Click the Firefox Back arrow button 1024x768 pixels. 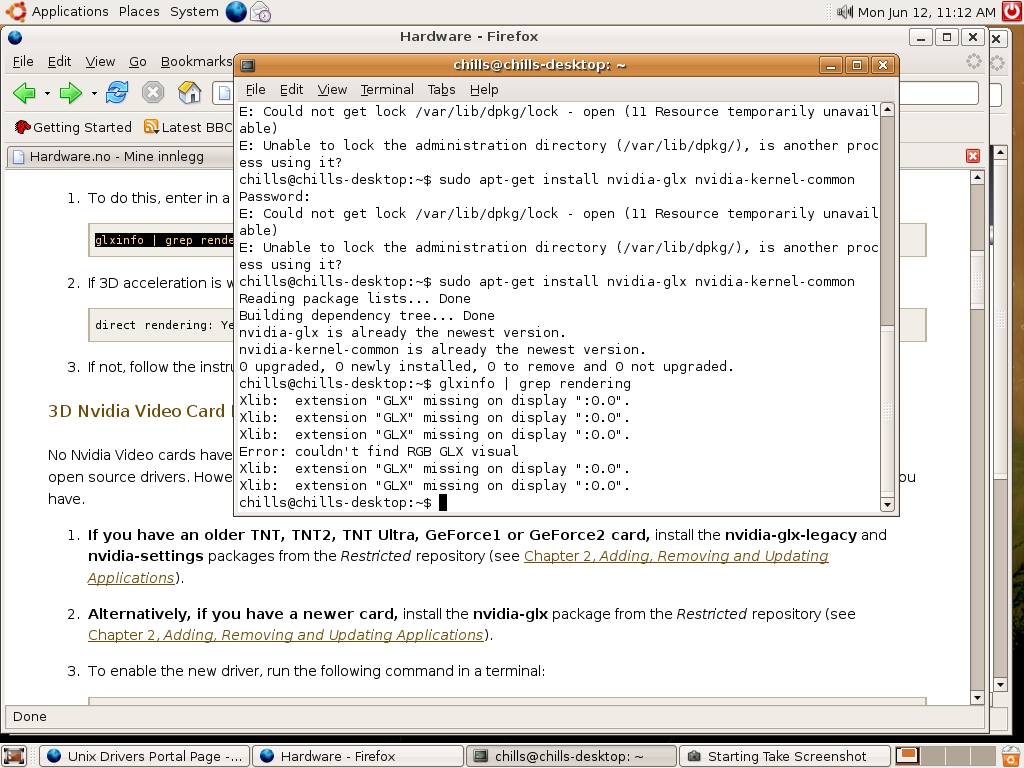[25, 93]
